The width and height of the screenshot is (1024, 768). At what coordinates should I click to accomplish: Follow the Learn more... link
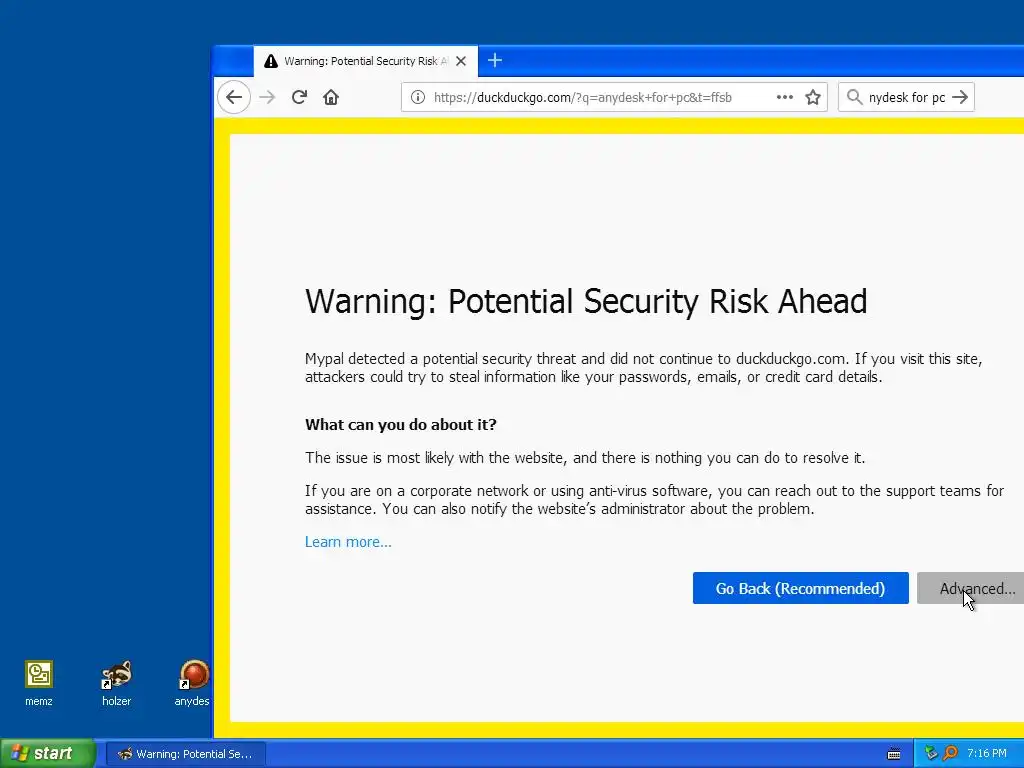point(348,542)
